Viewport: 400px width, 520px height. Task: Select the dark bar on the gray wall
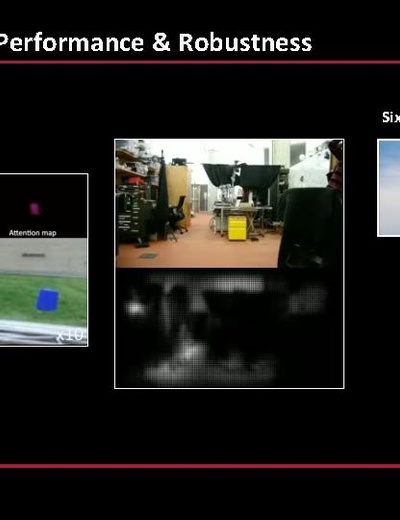click(33, 255)
